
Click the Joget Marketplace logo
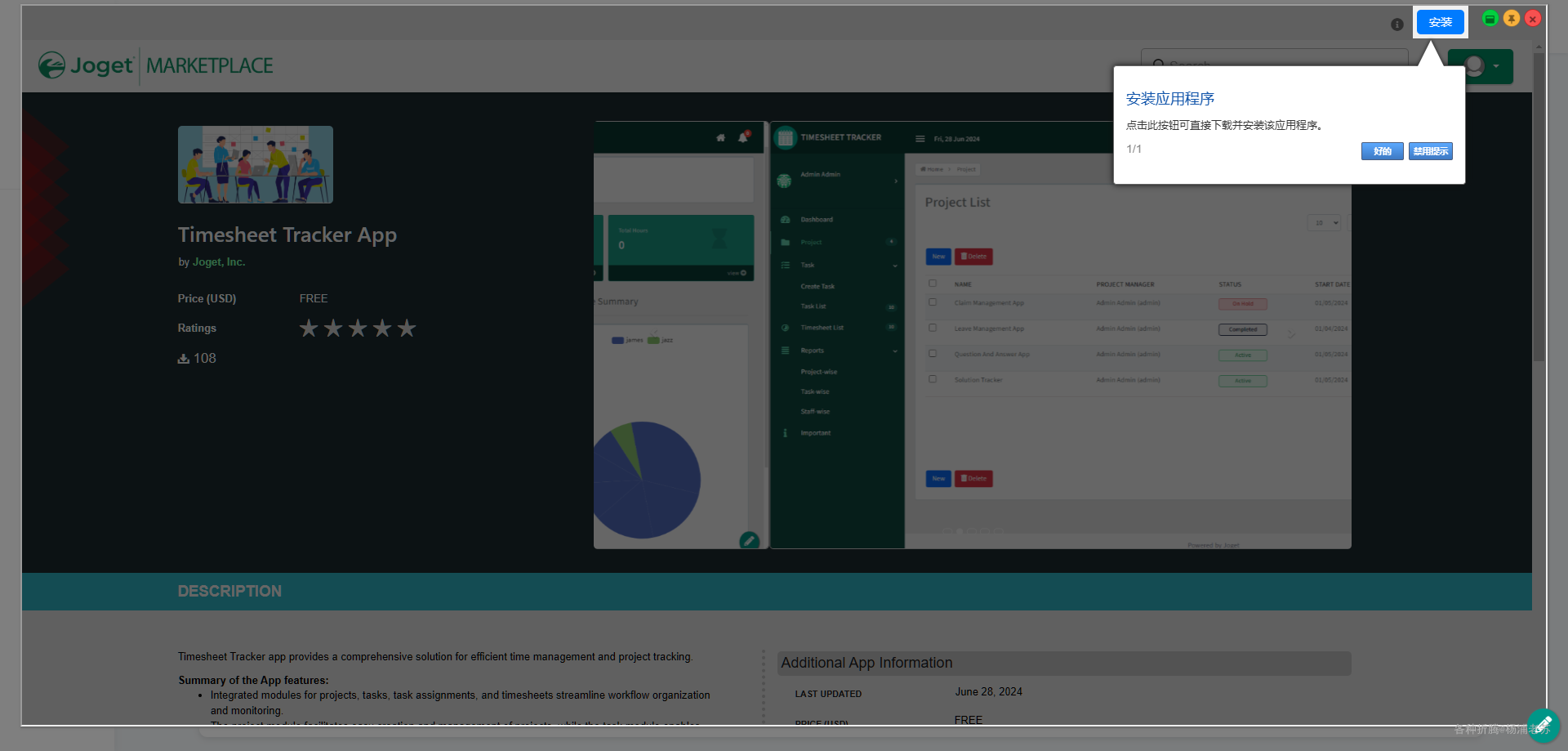(x=156, y=65)
